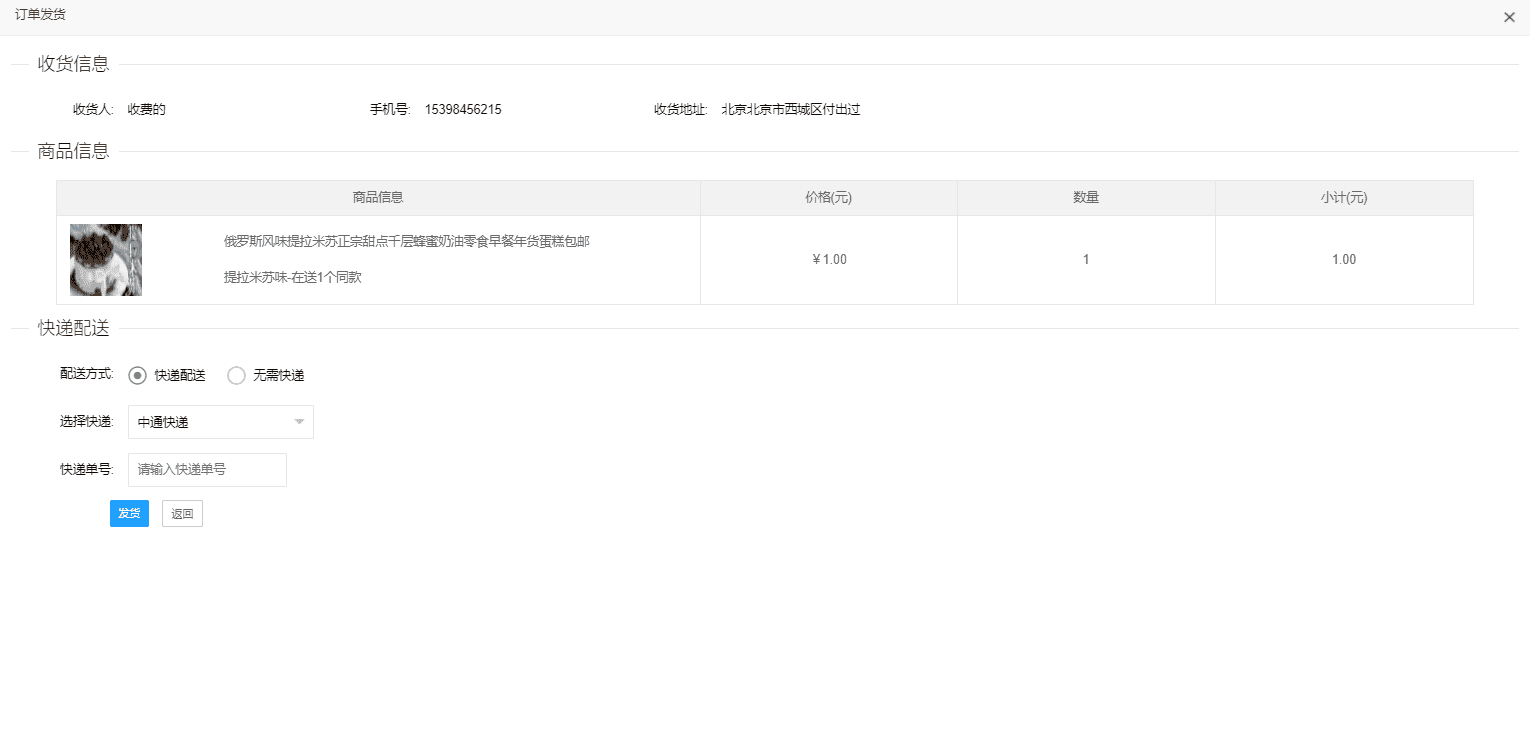Click the 小计(元) column header
The width and height of the screenshot is (1530, 749).
coord(1343,198)
